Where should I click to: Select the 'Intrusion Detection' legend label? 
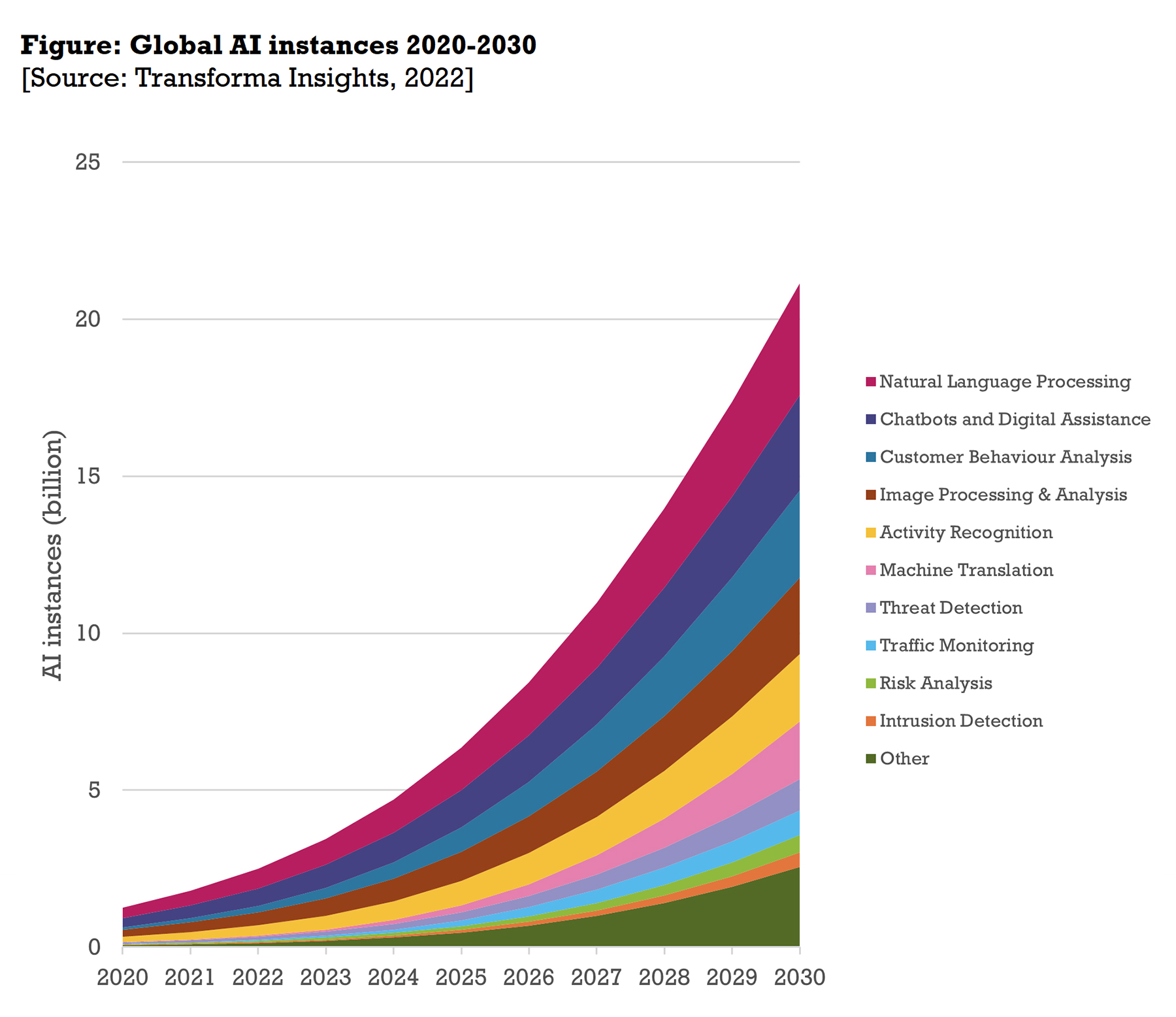click(x=961, y=721)
